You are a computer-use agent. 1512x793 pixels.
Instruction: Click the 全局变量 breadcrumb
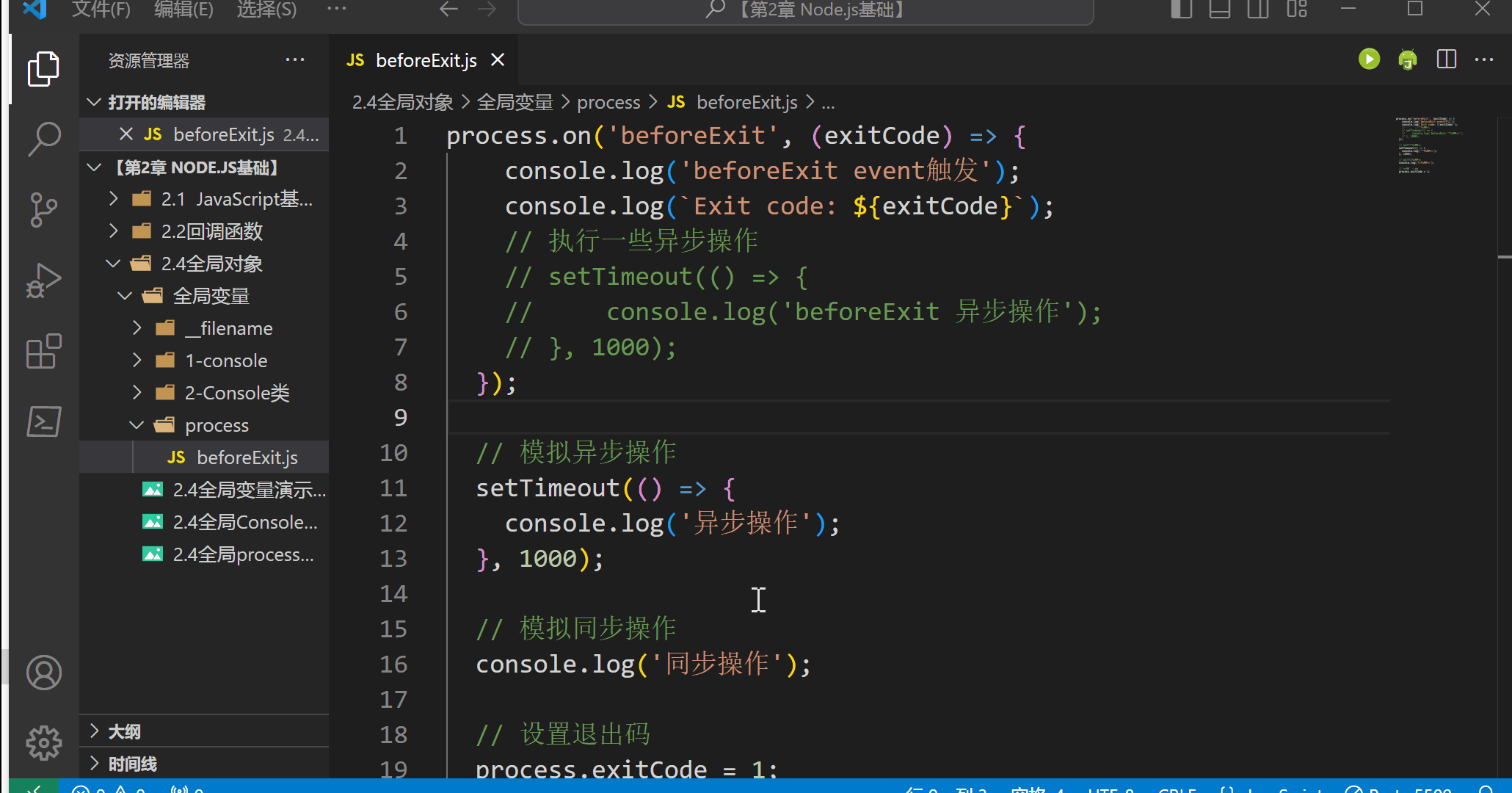click(515, 102)
